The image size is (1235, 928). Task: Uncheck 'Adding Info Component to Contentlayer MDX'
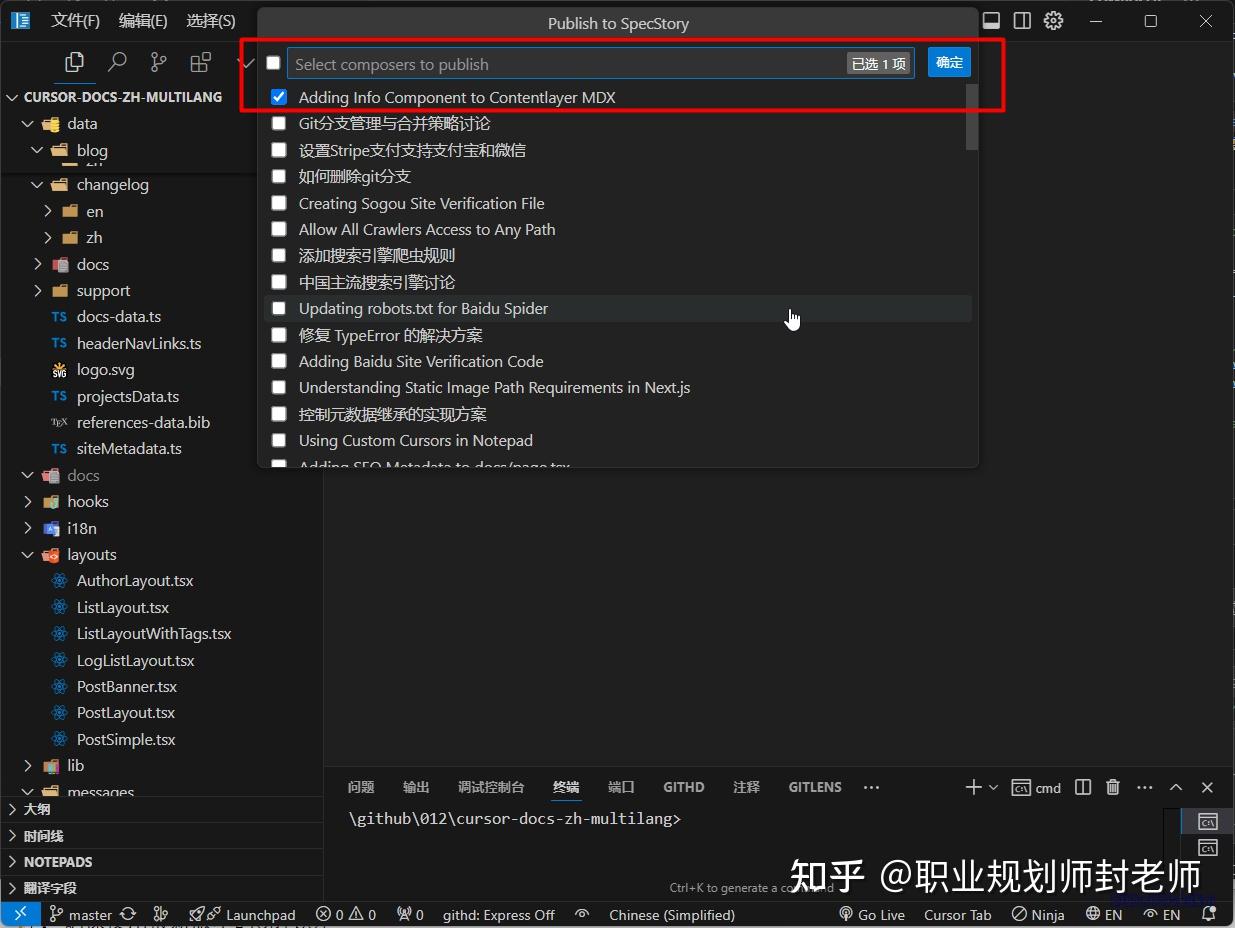click(x=279, y=96)
